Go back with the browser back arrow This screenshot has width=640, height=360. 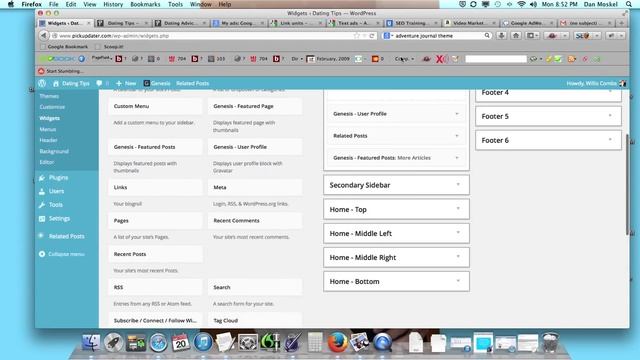click(x=44, y=36)
